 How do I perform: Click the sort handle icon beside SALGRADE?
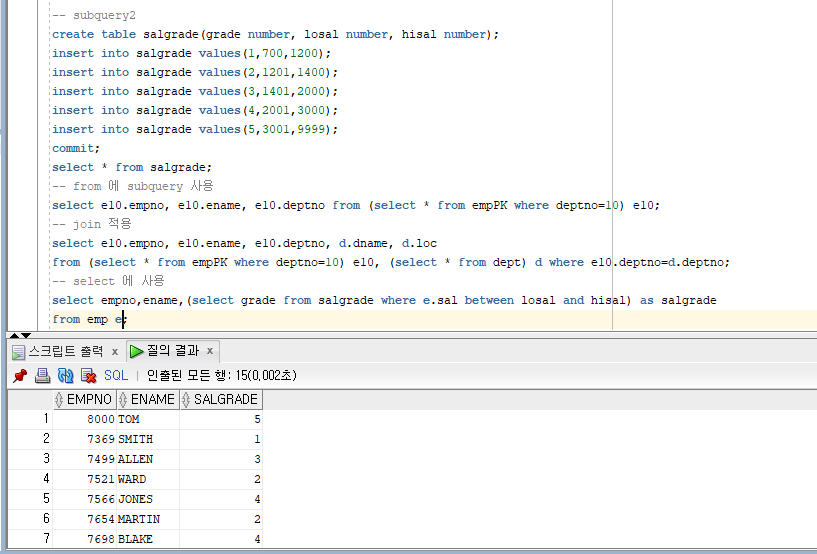(186, 400)
